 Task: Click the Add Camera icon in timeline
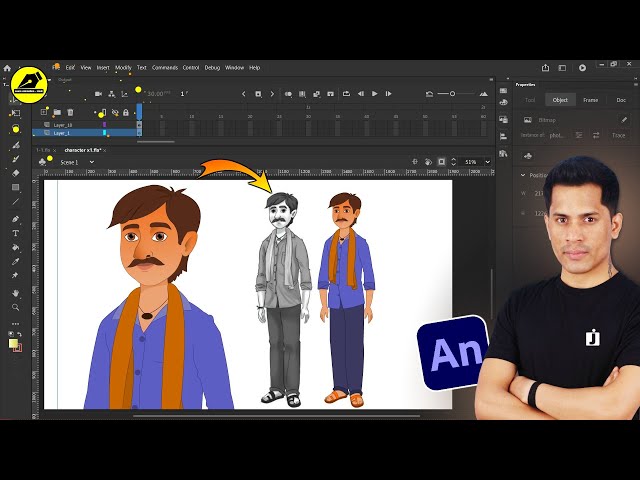pos(98,94)
